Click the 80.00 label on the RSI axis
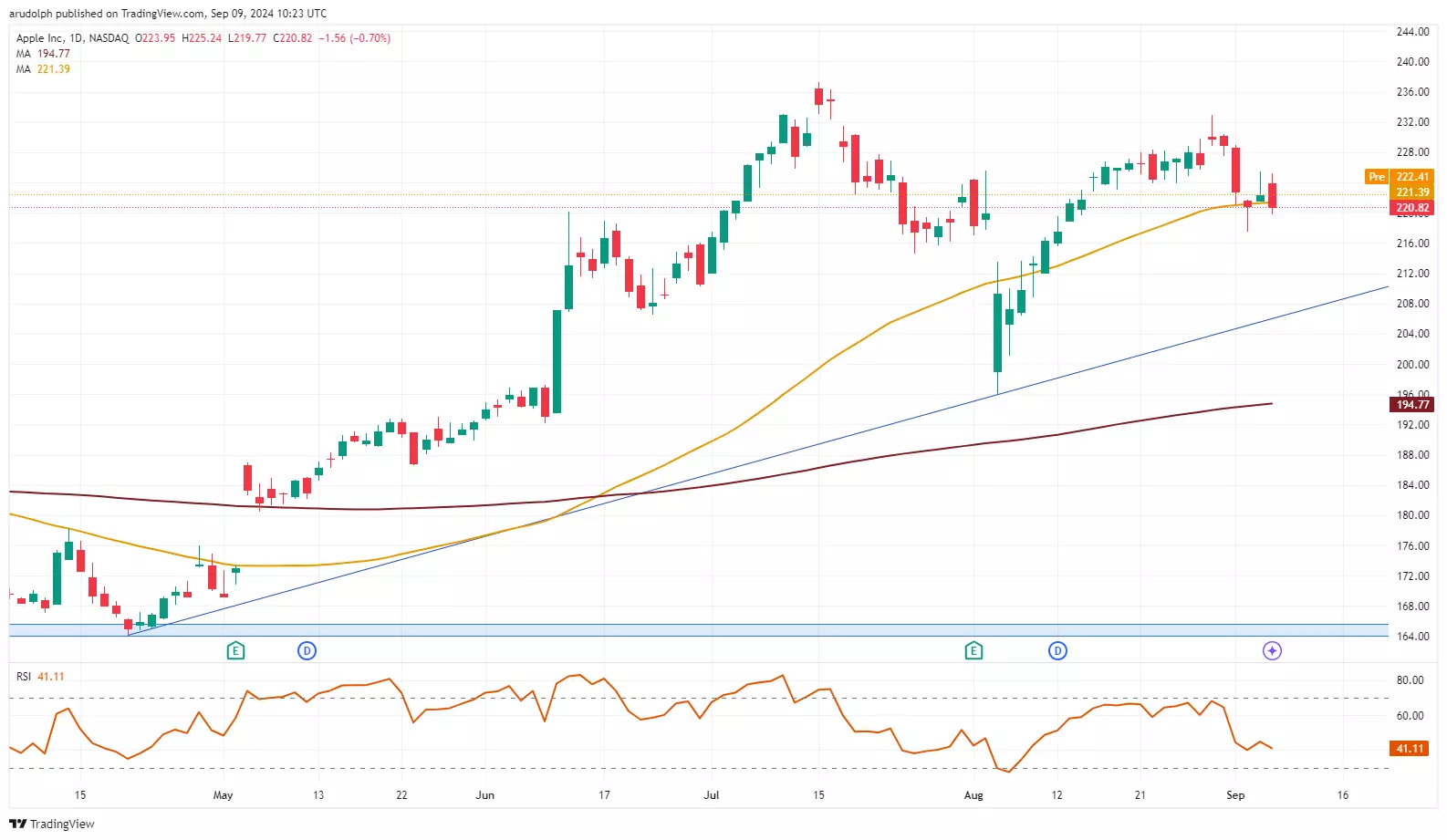Image resolution: width=1447 pixels, height=840 pixels. pos(1410,680)
